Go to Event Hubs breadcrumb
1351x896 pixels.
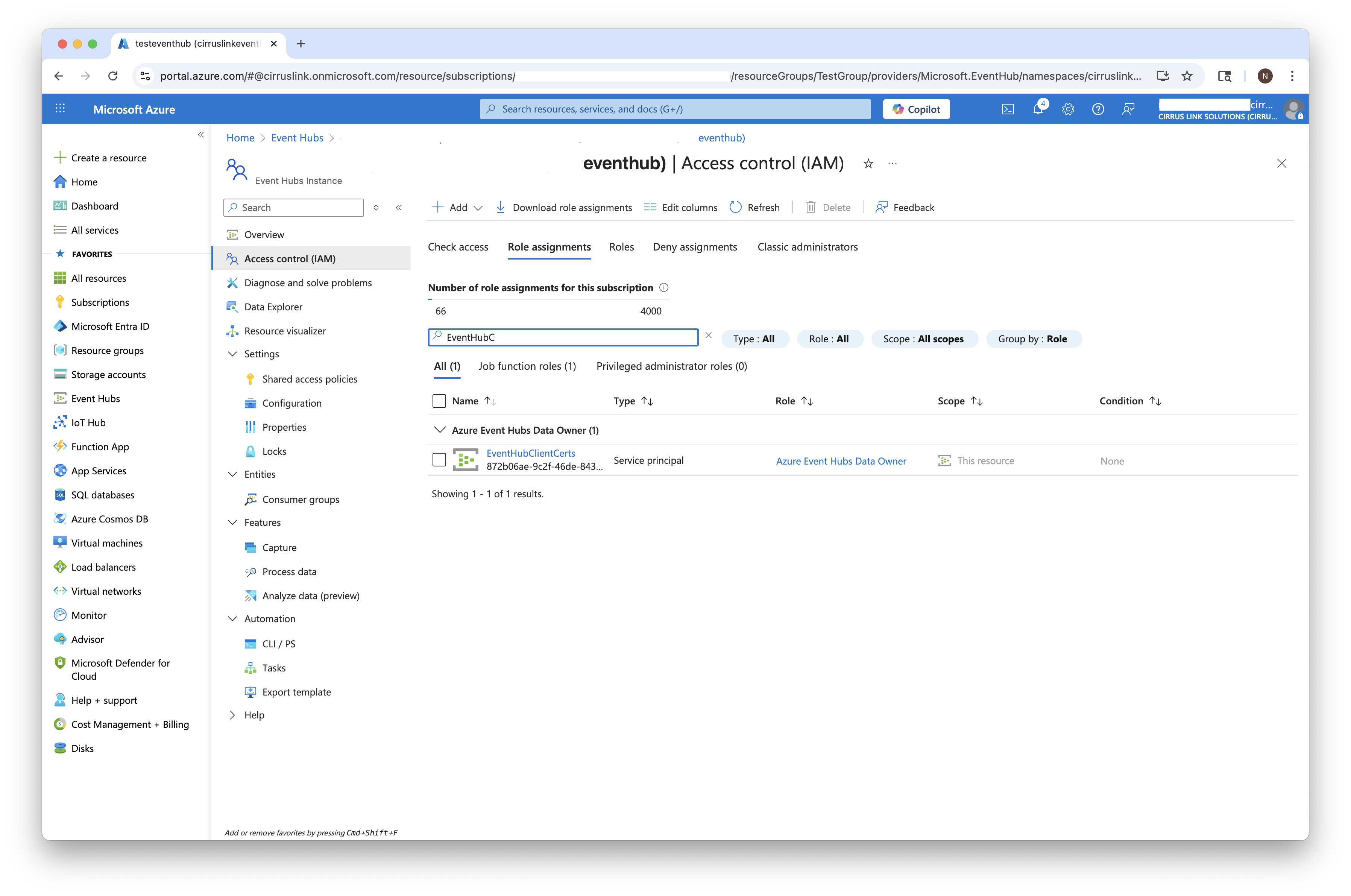coord(297,138)
